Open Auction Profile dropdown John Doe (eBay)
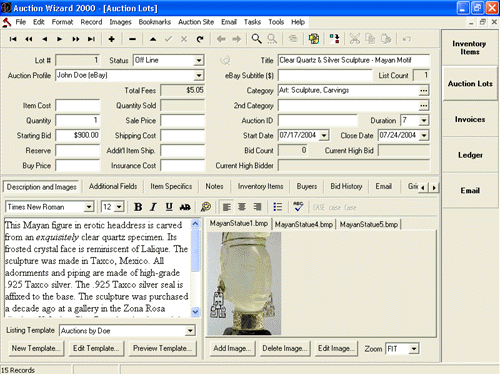 (x=199, y=75)
